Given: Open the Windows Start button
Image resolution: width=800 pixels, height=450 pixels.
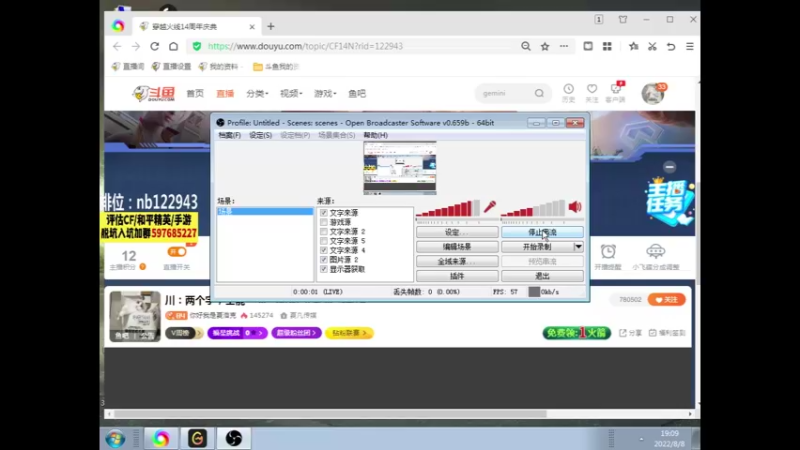Looking at the screenshot, I should [115, 439].
